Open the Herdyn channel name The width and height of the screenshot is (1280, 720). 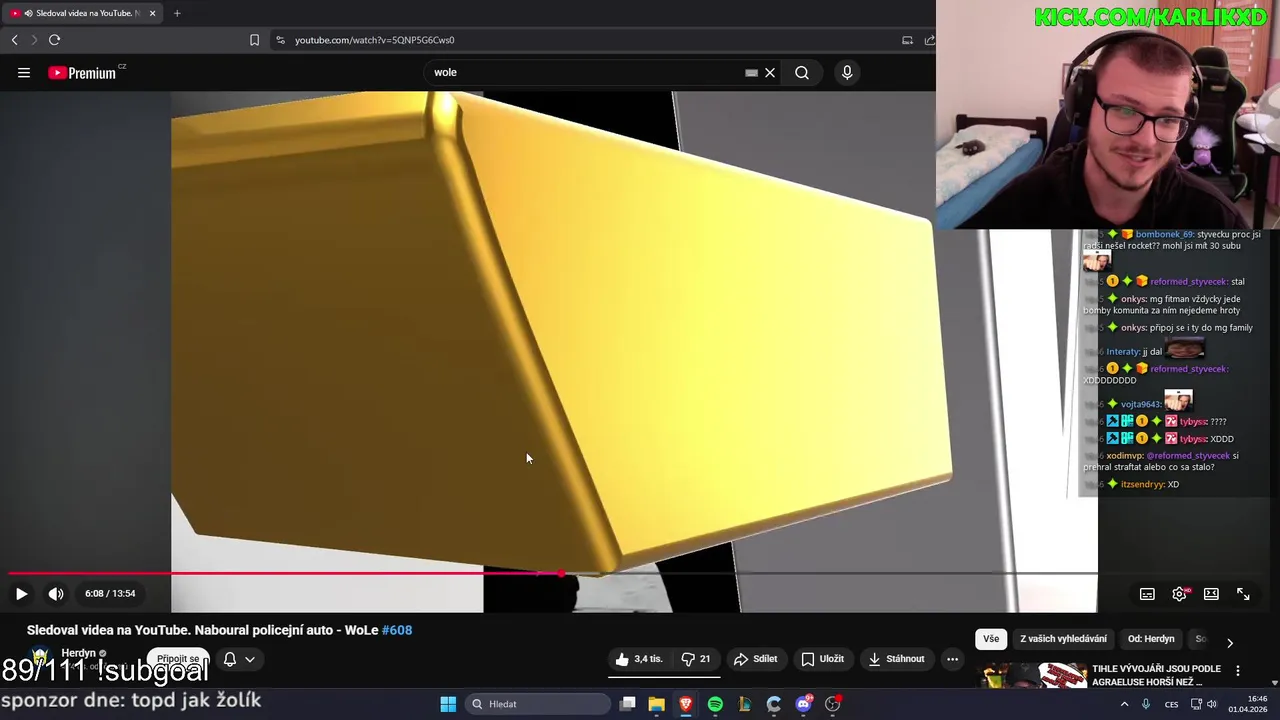[79, 653]
